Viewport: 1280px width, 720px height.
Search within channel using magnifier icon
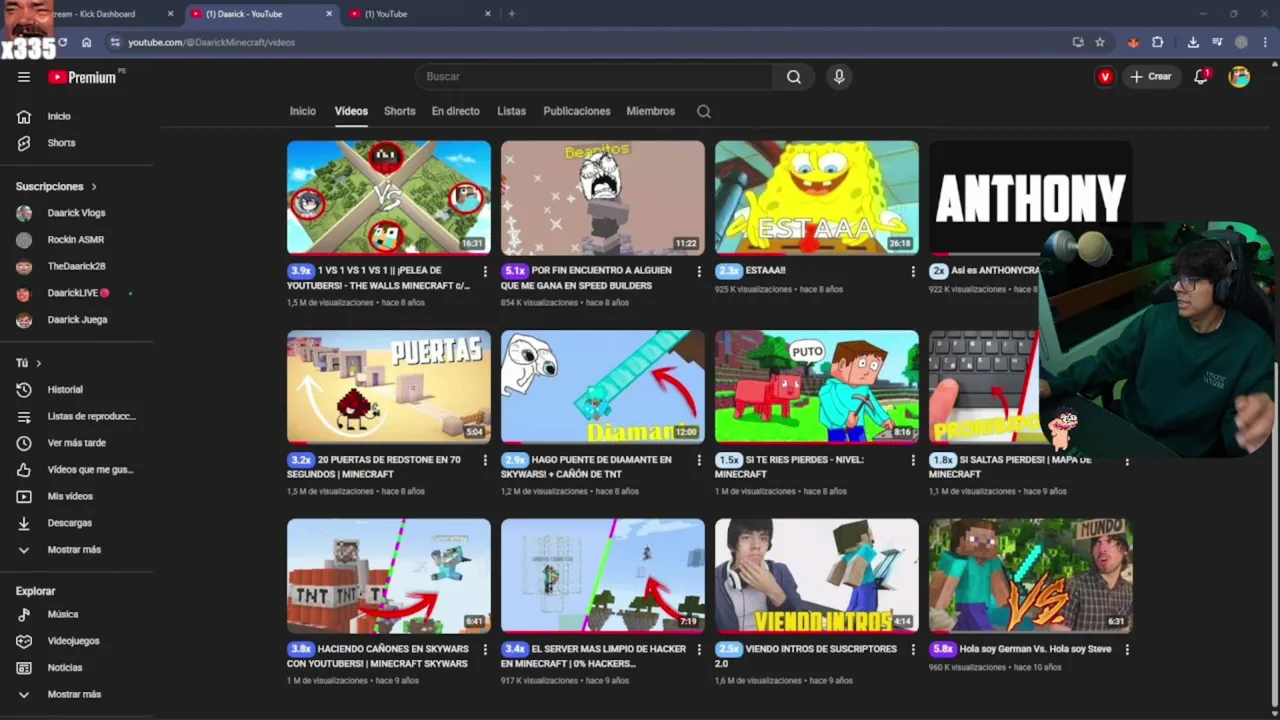tap(704, 111)
